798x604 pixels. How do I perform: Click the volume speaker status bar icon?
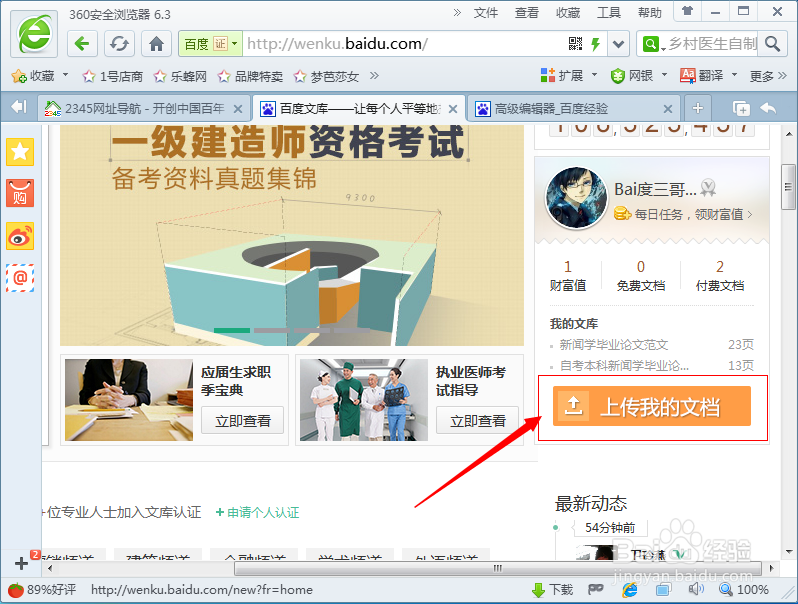coord(696,590)
